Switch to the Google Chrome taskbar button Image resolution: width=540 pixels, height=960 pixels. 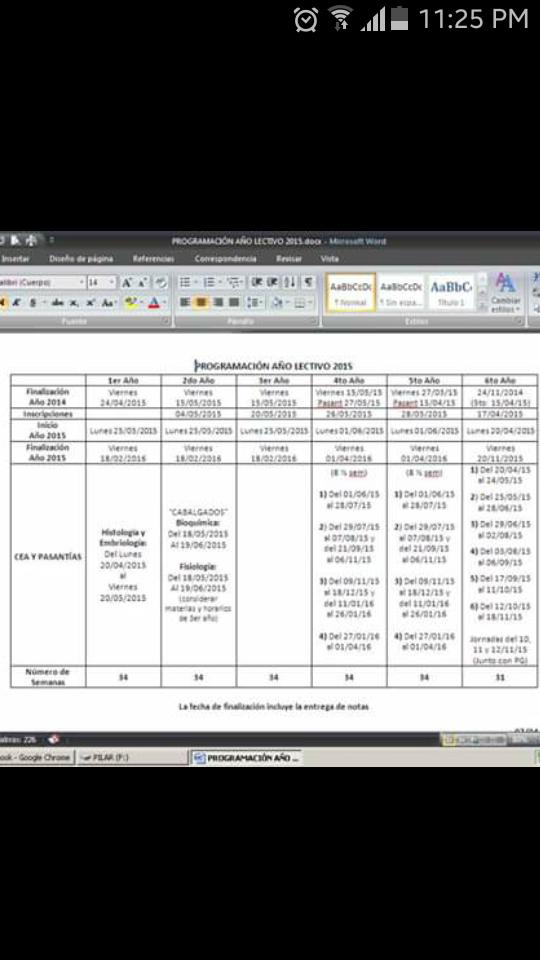37,757
